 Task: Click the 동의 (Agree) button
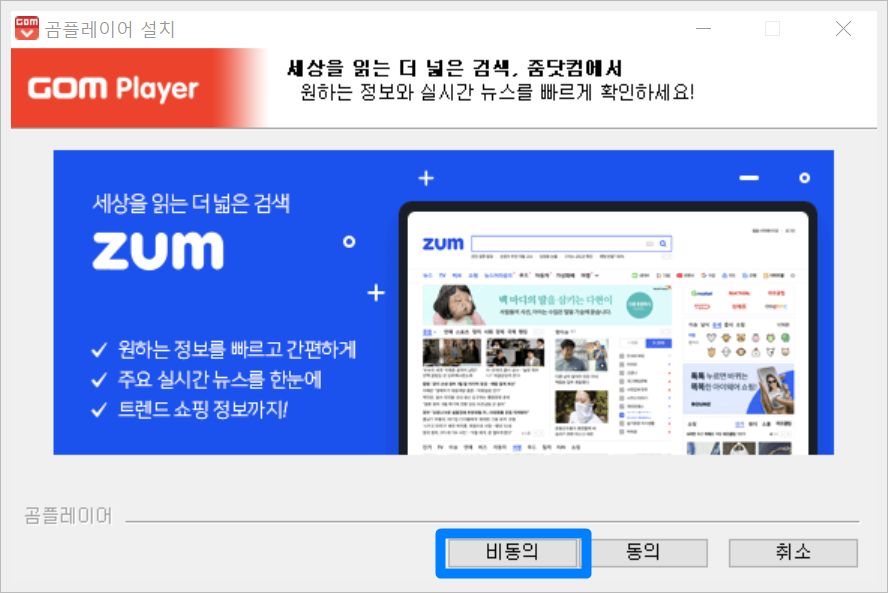[x=643, y=552]
